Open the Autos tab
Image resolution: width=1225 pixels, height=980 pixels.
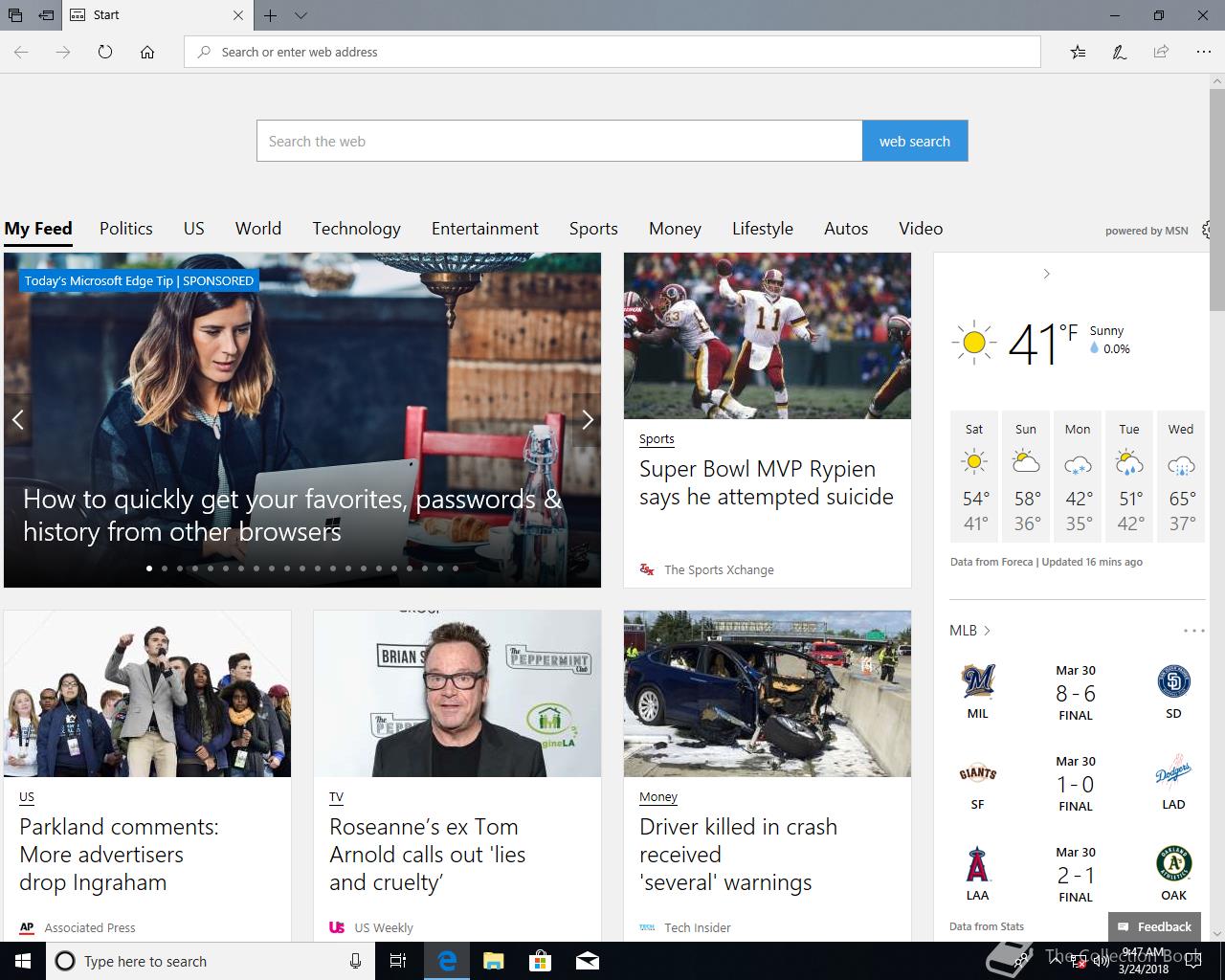(846, 229)
